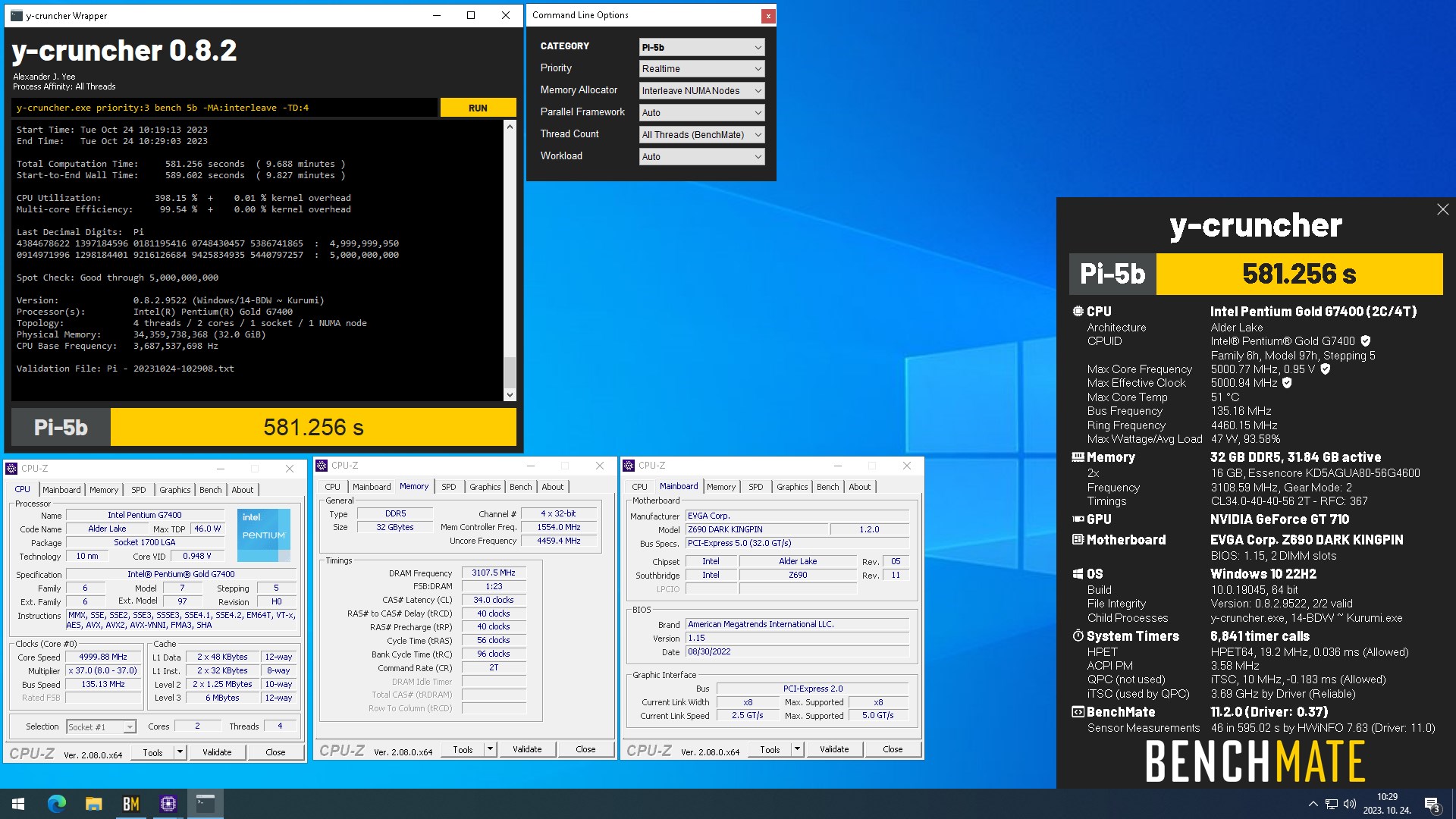Switch to Mainboard tab in first CPU-Z
1456x819 pixels.
(61, 490)
